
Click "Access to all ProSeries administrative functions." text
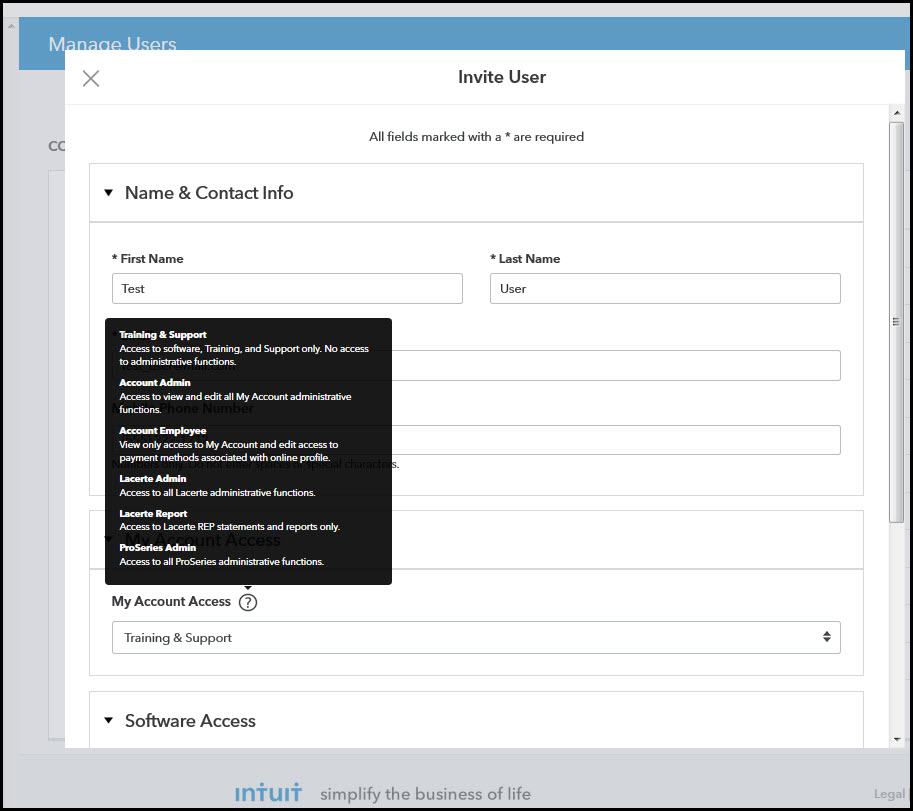(x=222, y=562)
